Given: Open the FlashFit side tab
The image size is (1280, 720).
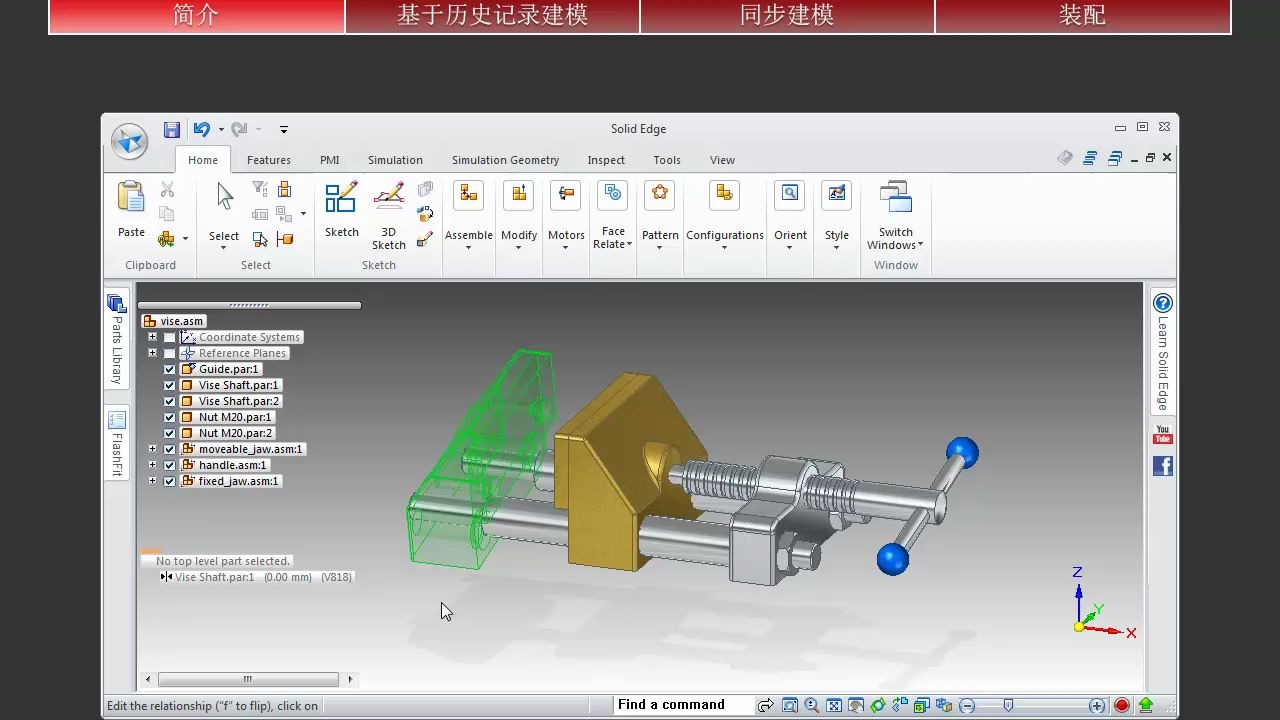Looking at the screenshot, I should 117,444.
